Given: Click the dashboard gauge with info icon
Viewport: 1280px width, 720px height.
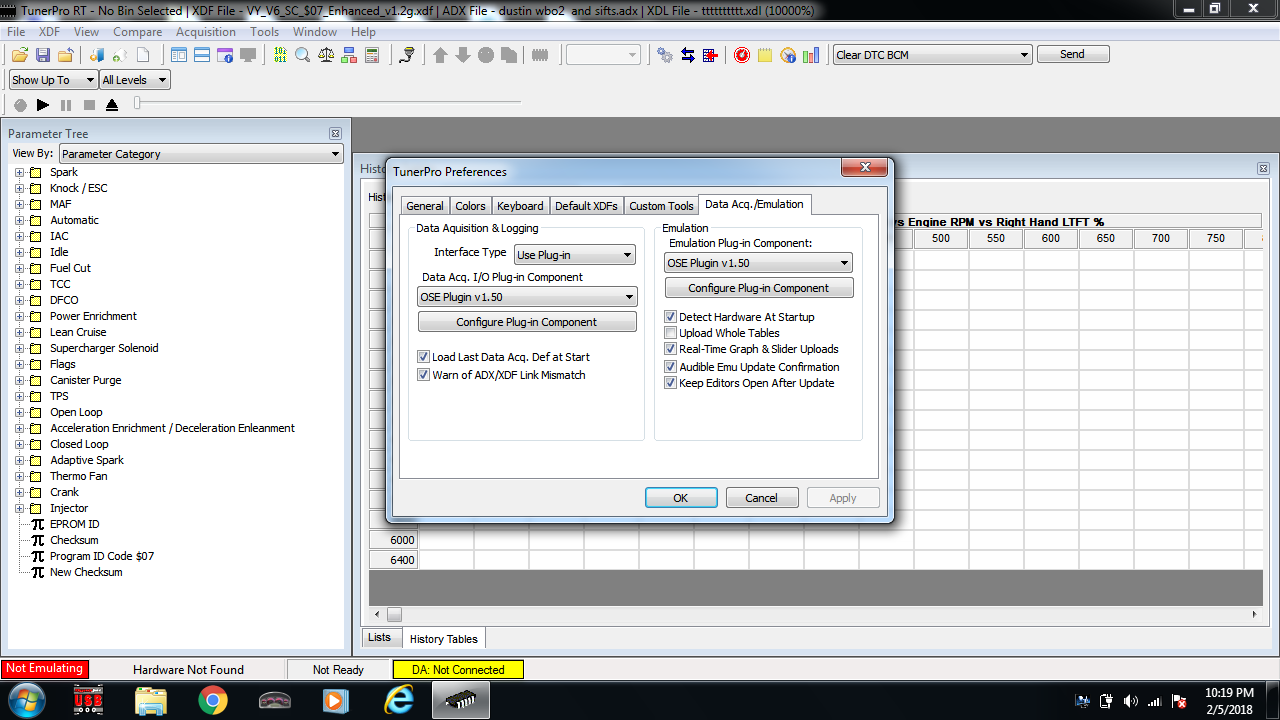Looking at the screenshot, I should click(x=788, y=55).
